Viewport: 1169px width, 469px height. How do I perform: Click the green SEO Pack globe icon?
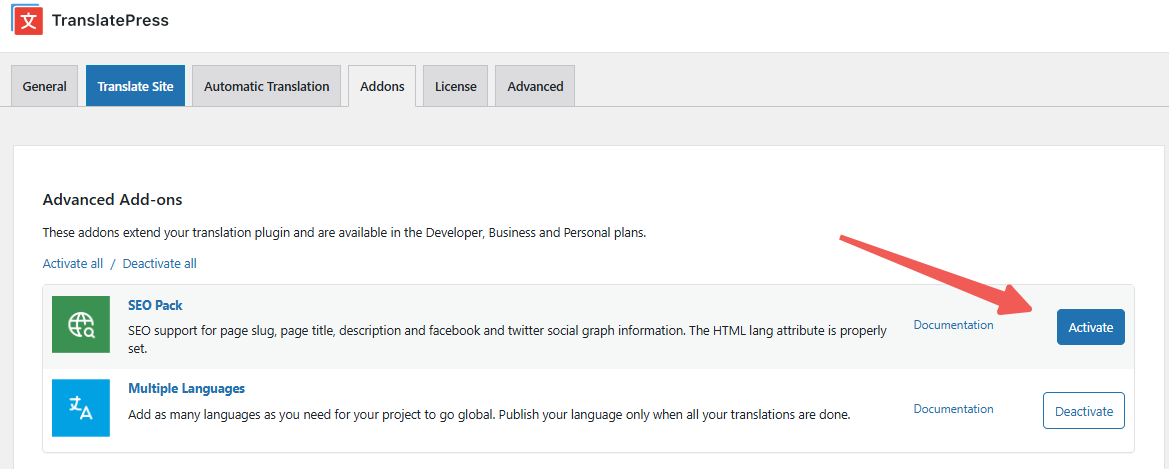pyautogui.click(x=81, y=324)
